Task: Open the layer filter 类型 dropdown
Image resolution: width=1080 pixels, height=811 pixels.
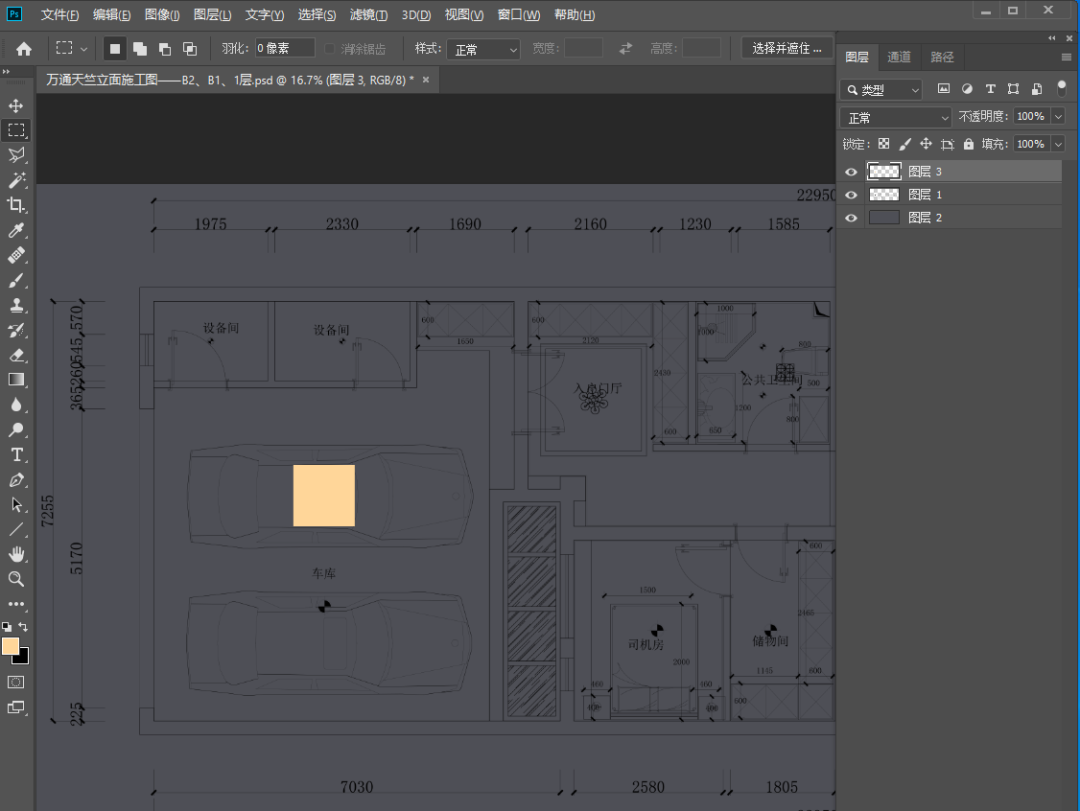Action: 881,90
